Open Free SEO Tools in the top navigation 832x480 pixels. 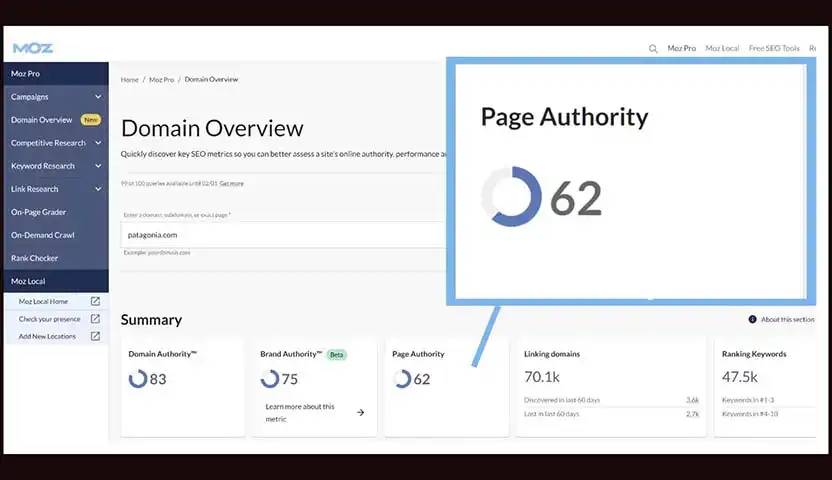tap(774, 48)
